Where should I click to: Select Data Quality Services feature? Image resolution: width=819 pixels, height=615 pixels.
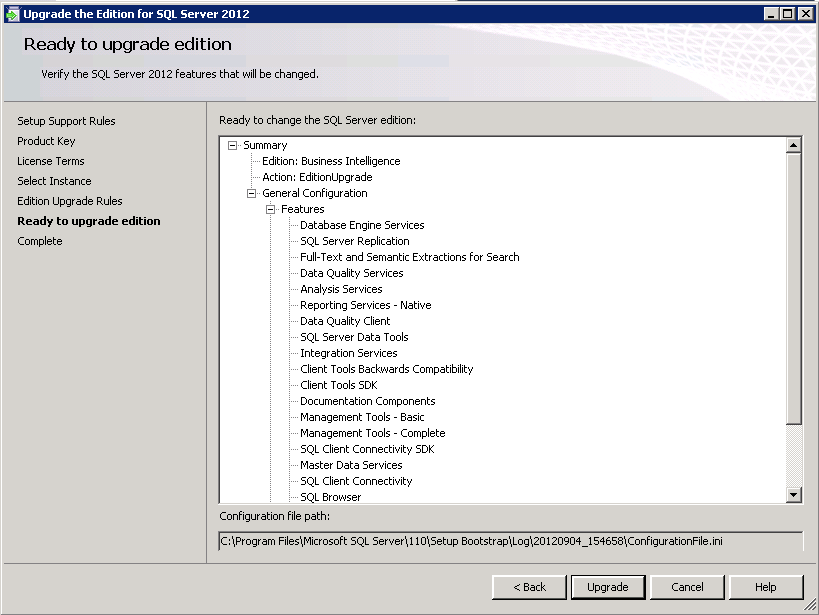(352, 273)
